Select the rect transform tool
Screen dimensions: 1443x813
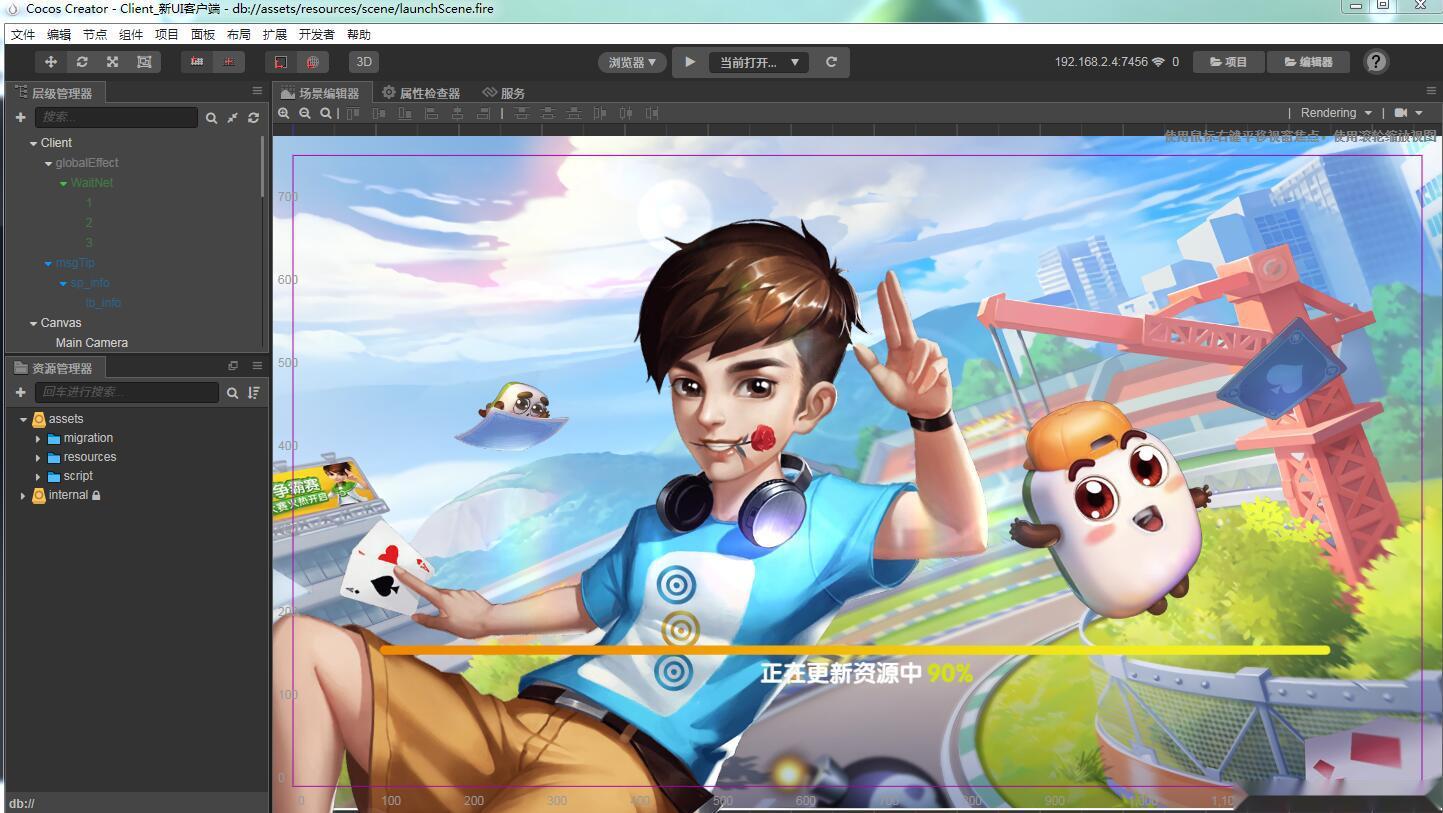coord(144,62)
